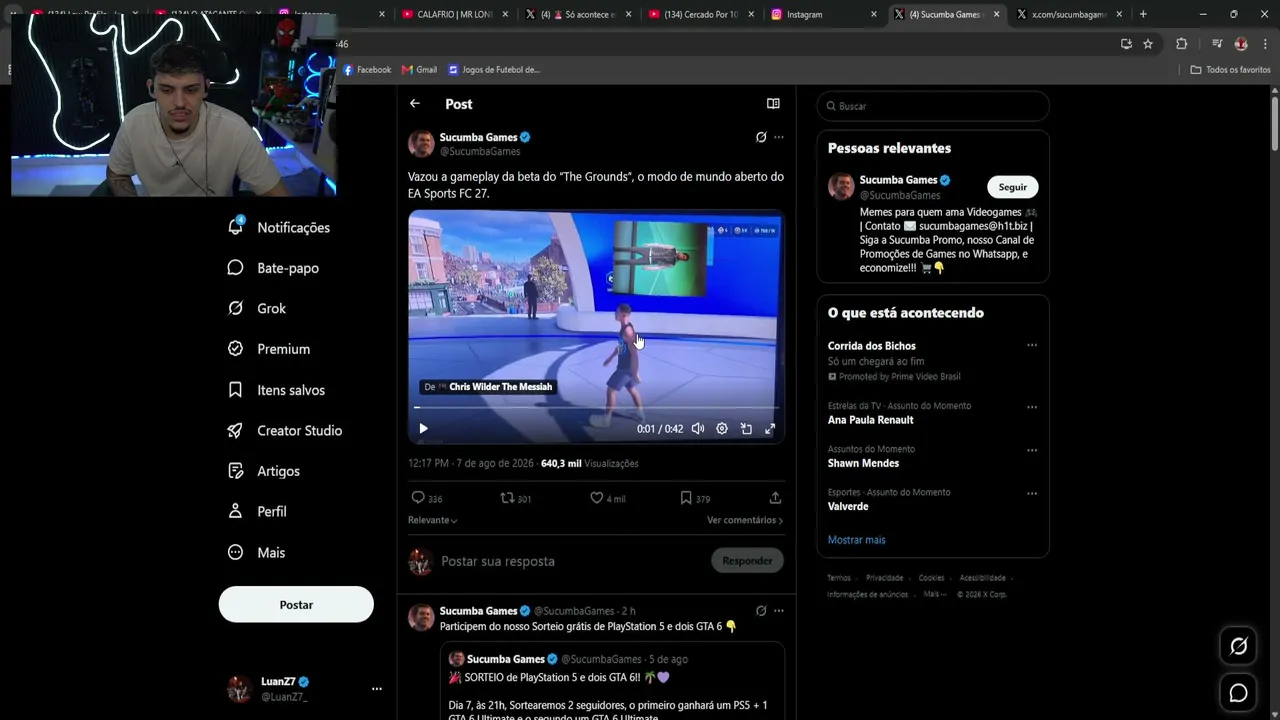Switch to the Instagram browser tab
The image size is (1280, 720).
(x=825, y=14)
